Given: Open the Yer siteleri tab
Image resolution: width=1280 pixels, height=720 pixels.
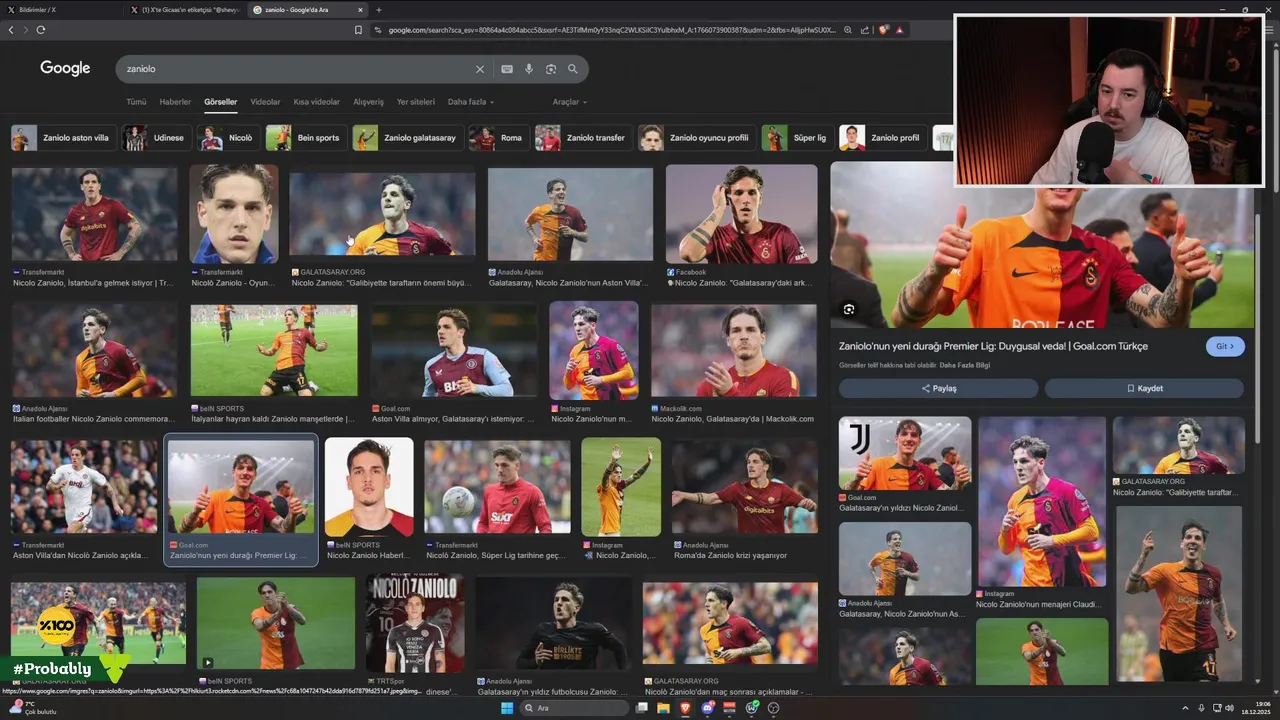Looking at the screenshot, I should click(x=416, y=102).
